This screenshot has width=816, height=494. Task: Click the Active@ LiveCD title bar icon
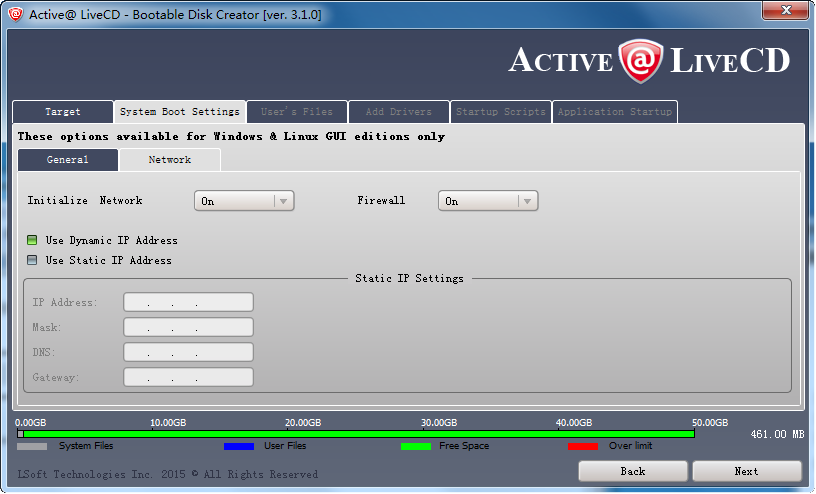tap(15, 14)
